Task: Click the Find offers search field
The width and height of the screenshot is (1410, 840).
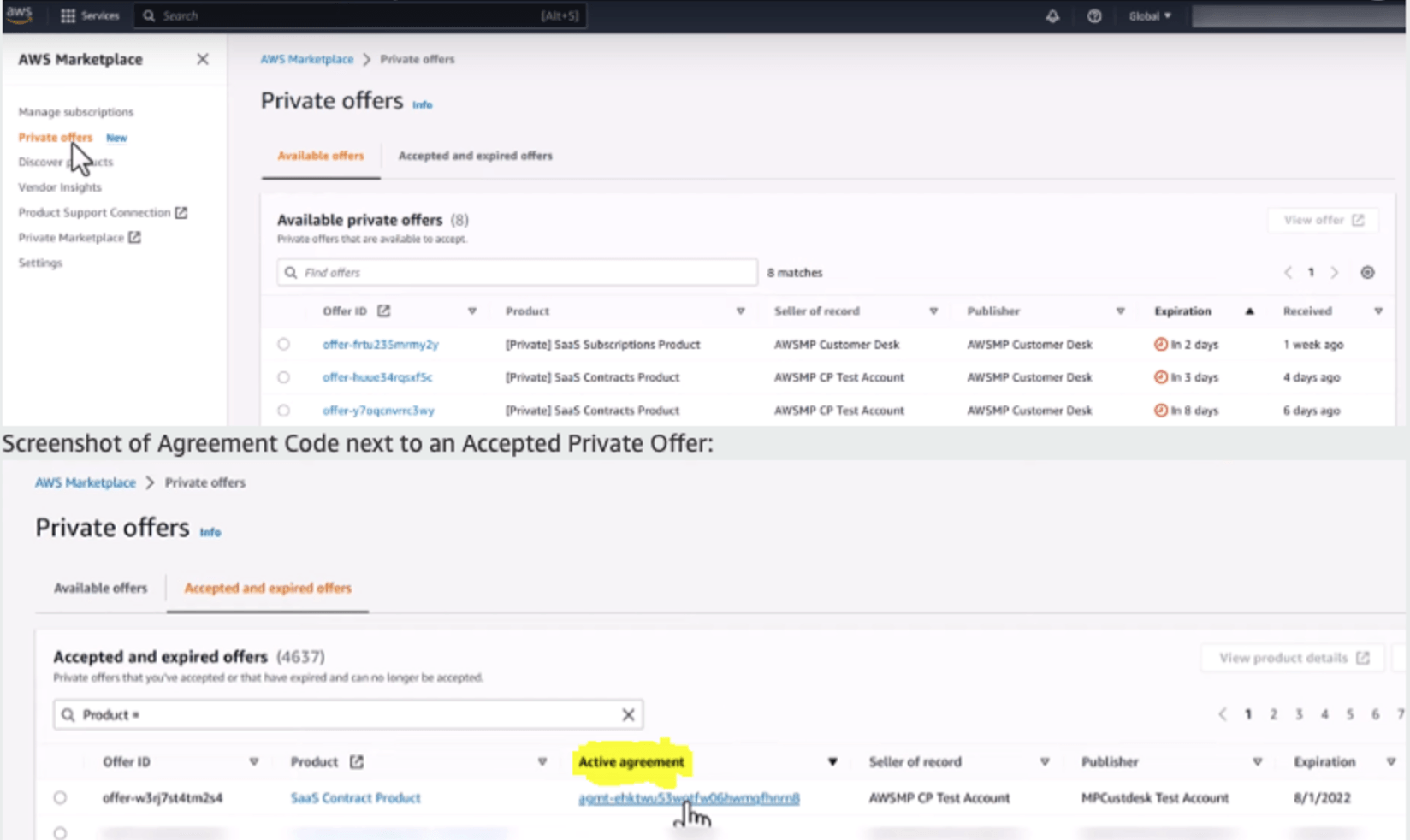Action: click(518, 272)
